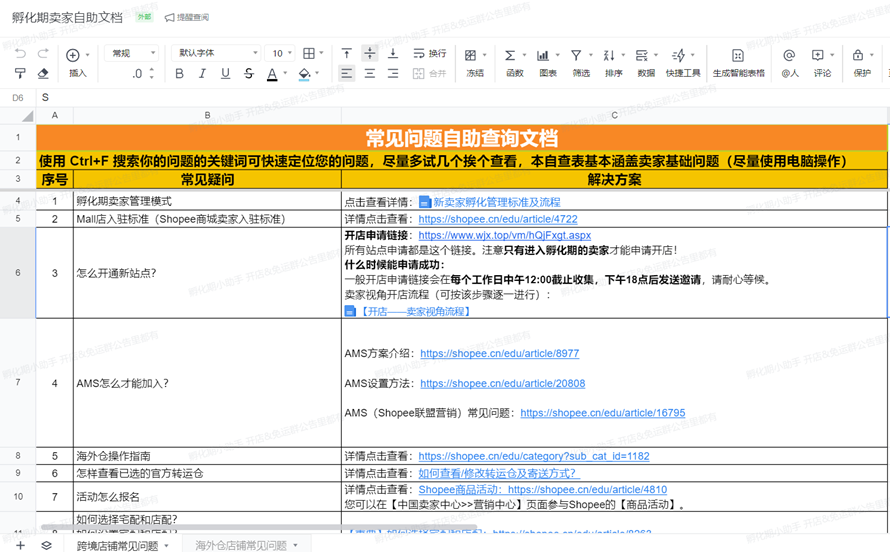The height and width of the screenshot is (552, 890).
Task: Click the 函数 sum function icon
Action: click(x=515, y=62)
